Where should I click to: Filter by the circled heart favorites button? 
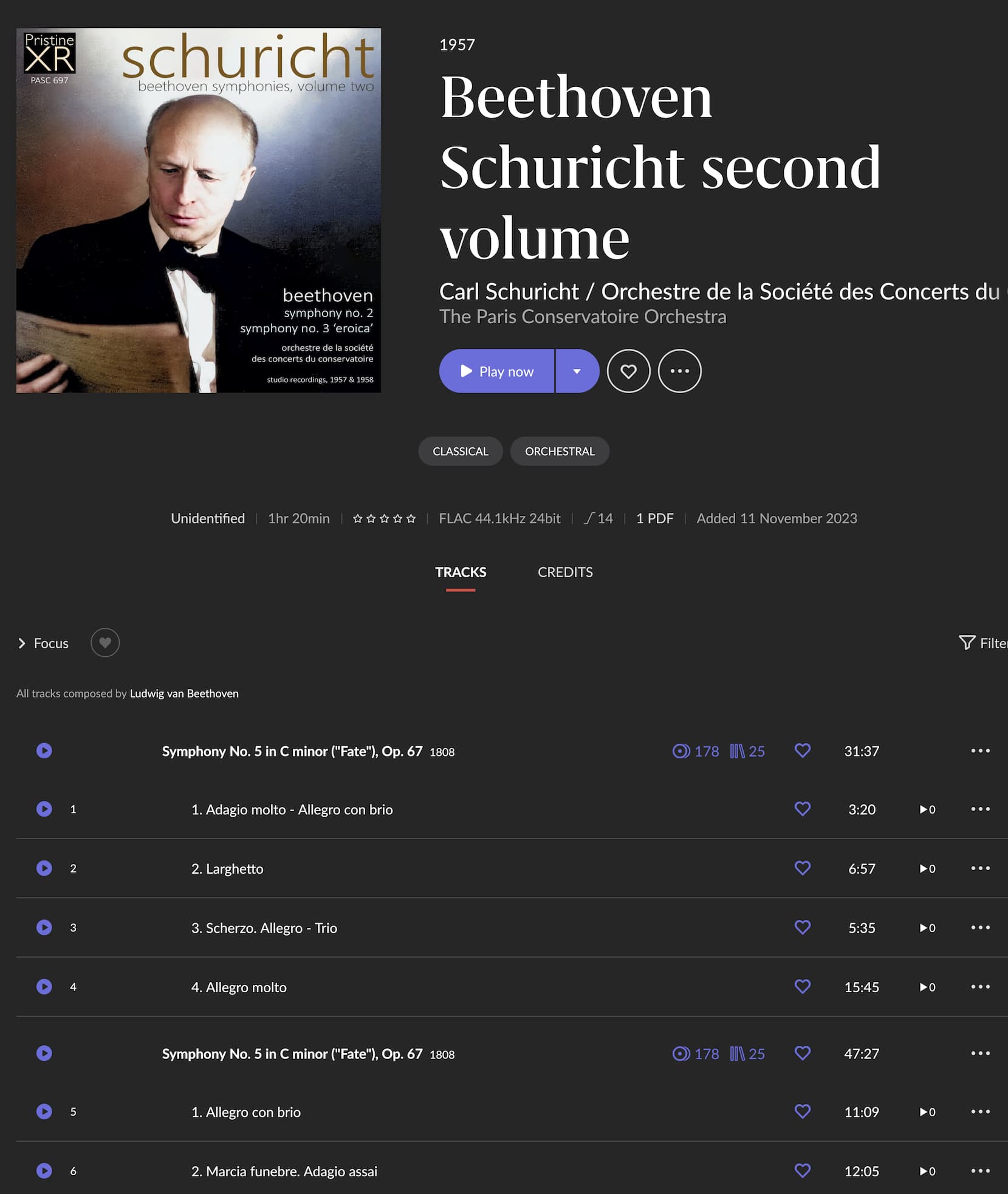(105, 642)
